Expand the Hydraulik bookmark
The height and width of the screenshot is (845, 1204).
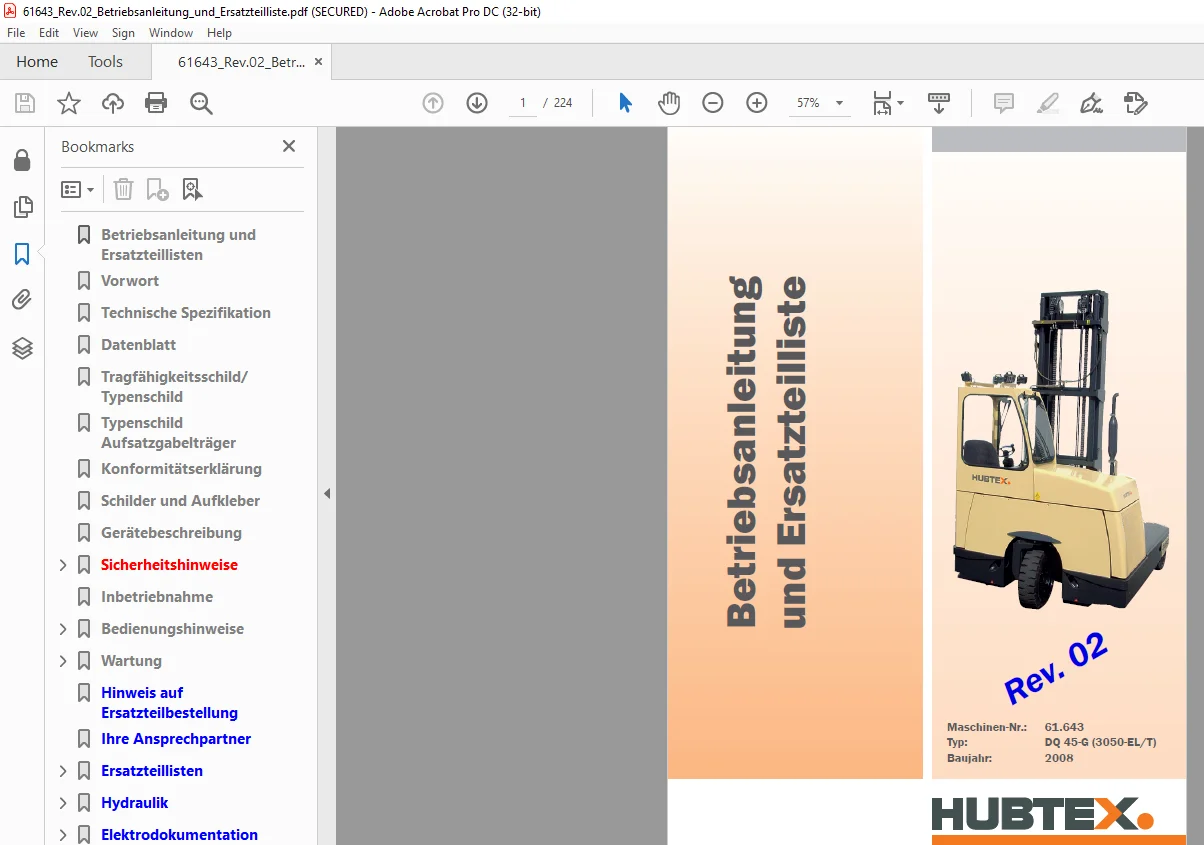pos(63,803)
